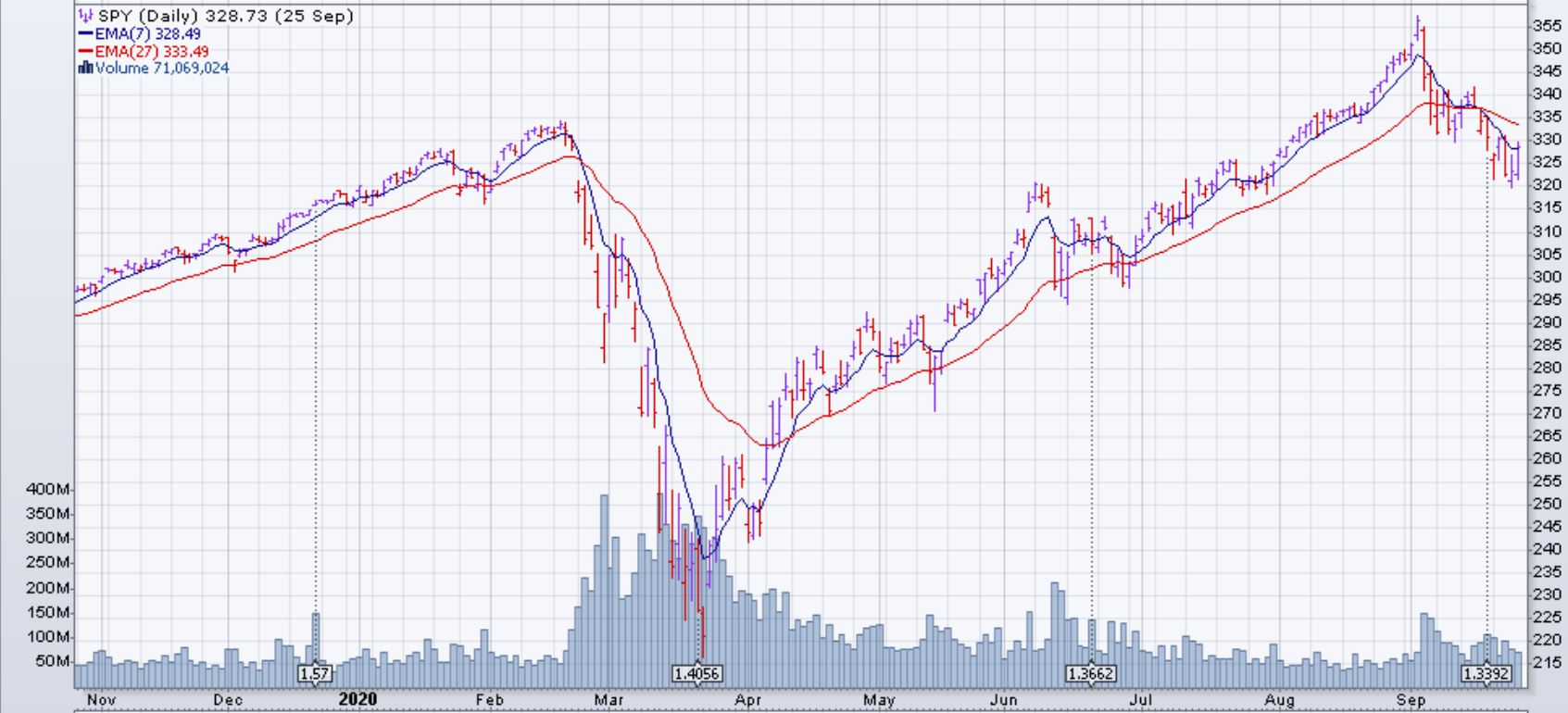Click the Volume 71,069,024 legend label
This screenshot has width=1568, height=713.
point(162,68)
